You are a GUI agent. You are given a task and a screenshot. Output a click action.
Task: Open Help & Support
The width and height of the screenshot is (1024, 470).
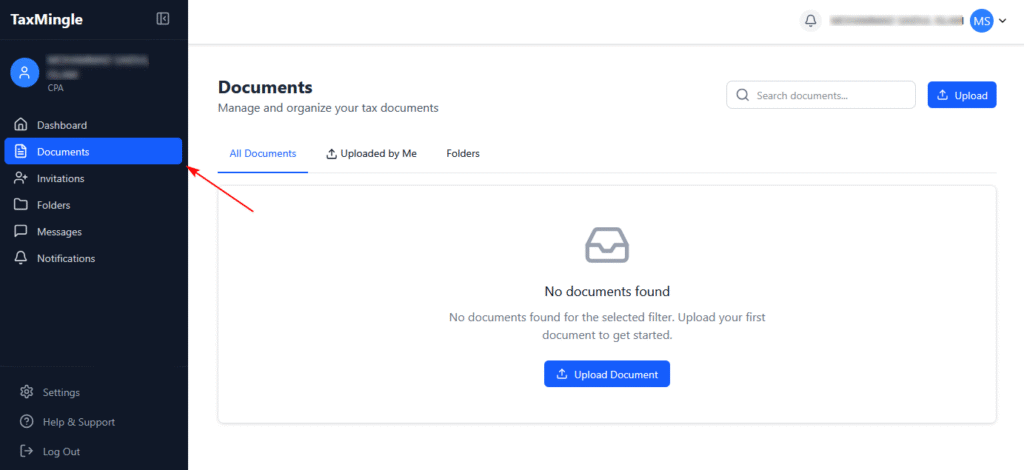click(78, 422)
